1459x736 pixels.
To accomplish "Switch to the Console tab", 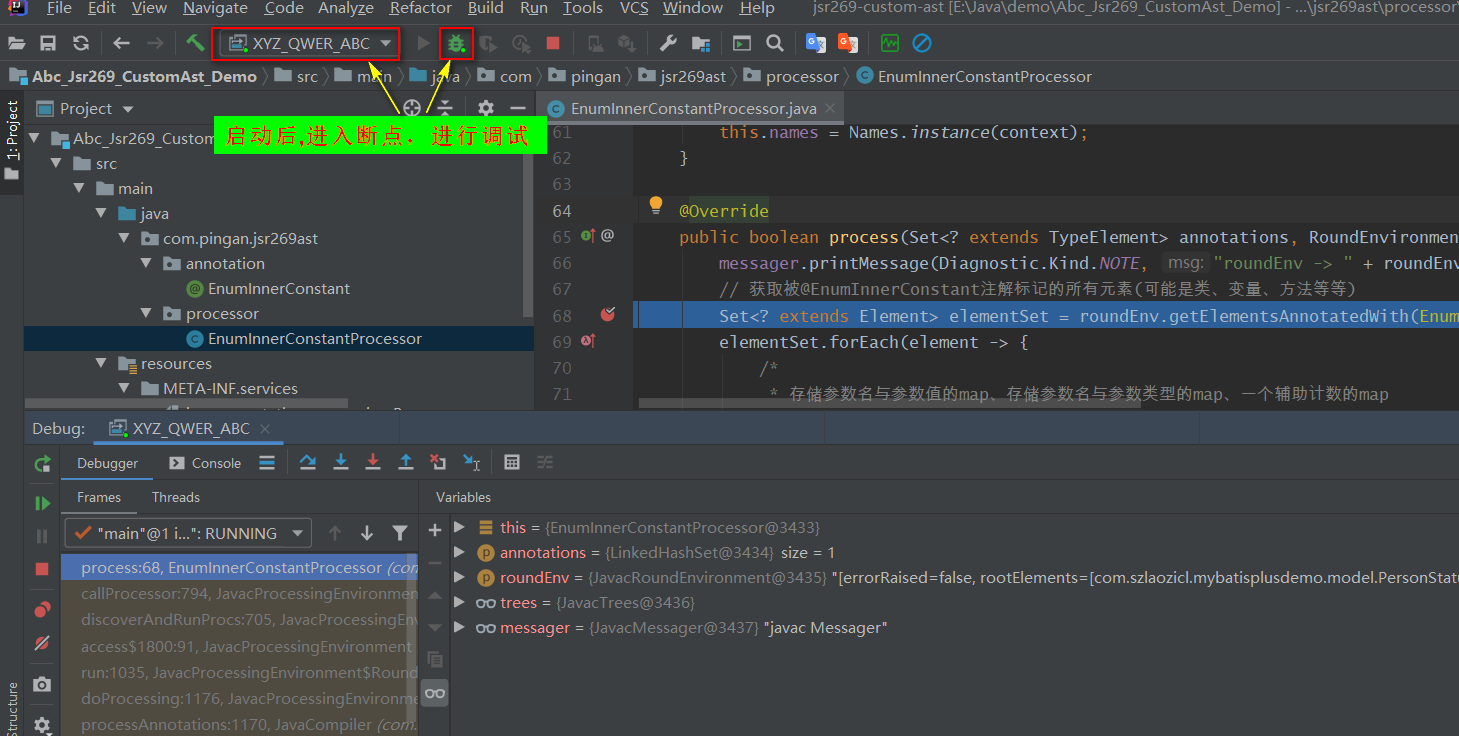I will coord(205,463).
